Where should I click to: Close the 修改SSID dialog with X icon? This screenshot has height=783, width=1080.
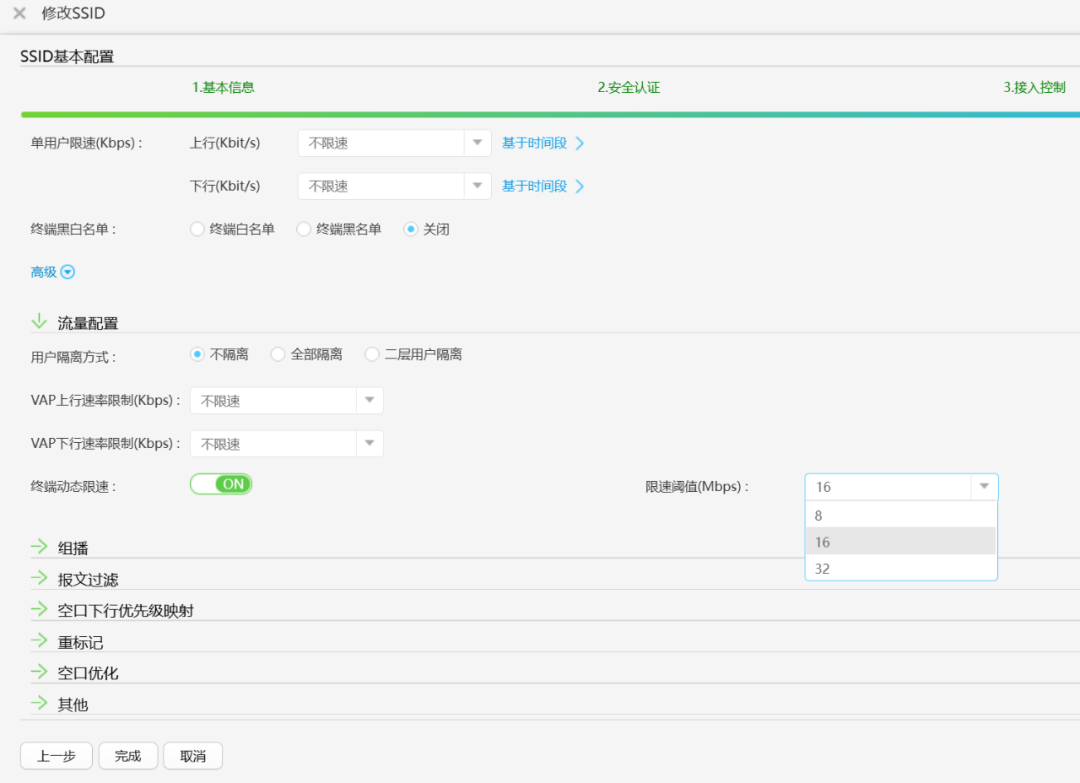[19, 14]
